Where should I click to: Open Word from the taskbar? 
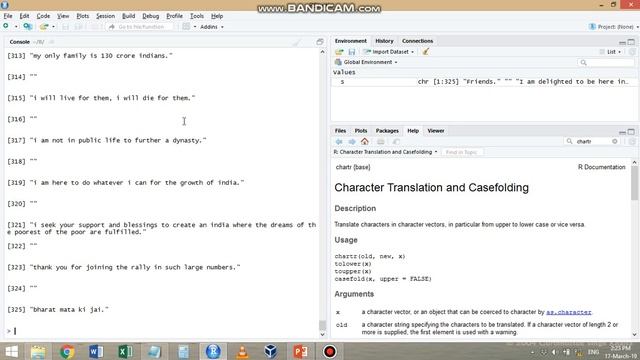point(96,351)
